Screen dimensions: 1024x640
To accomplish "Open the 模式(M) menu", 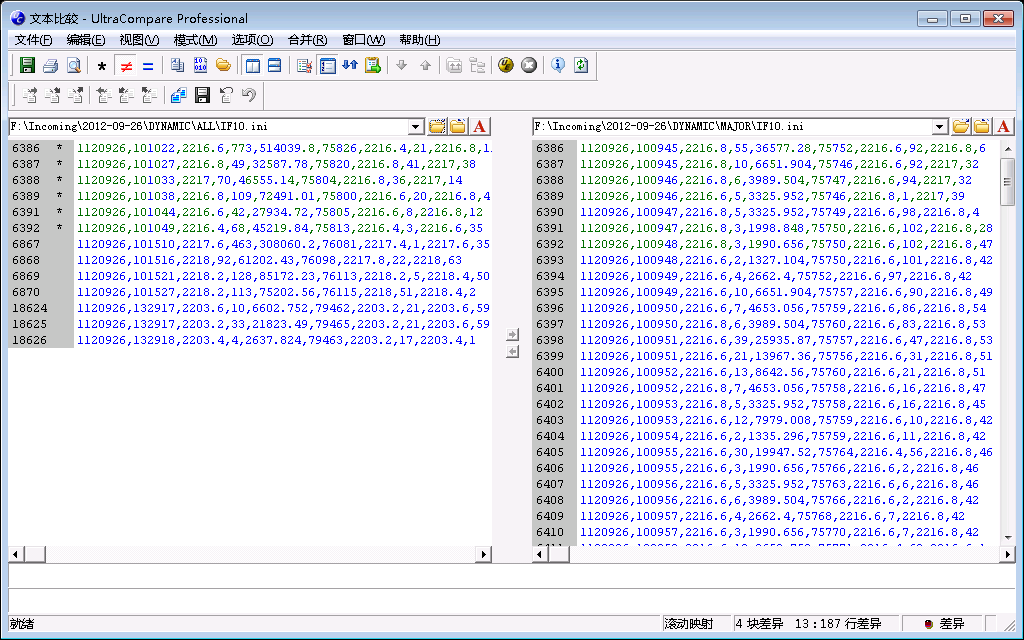I will pos(195,40).
